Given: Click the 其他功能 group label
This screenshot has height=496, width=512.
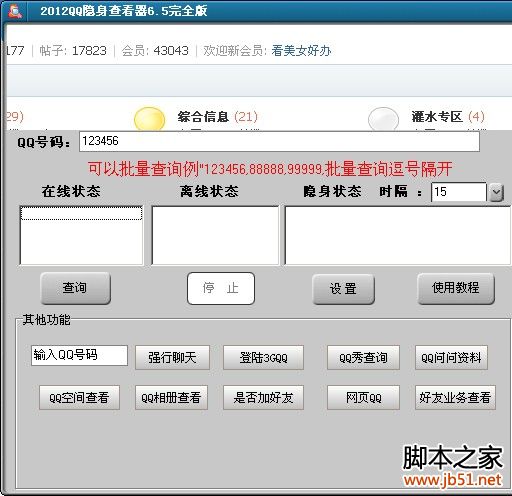Looking at the screenshot, I should (46, 320).
